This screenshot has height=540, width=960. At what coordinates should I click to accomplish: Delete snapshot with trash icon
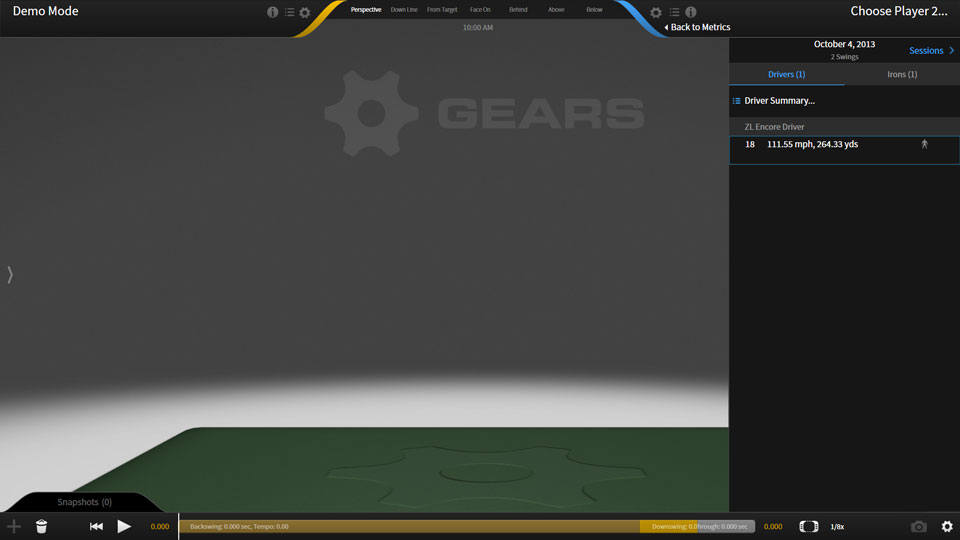pyautogui.click(x=41, y=527)
